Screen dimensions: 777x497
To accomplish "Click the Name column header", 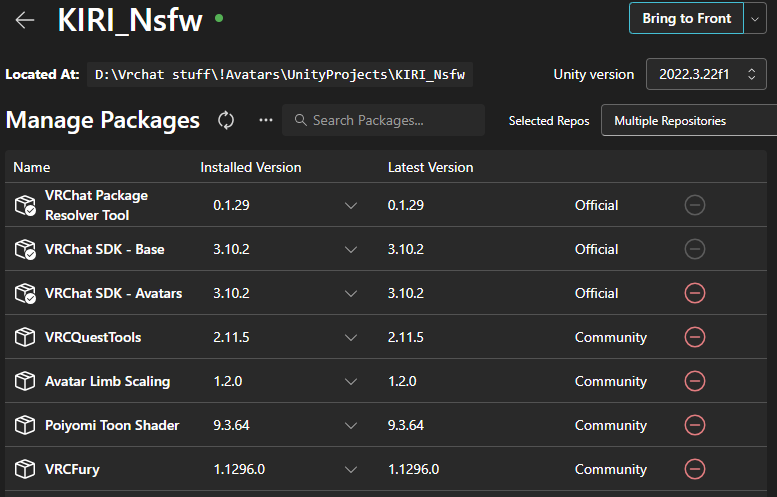I will (31, 167).
